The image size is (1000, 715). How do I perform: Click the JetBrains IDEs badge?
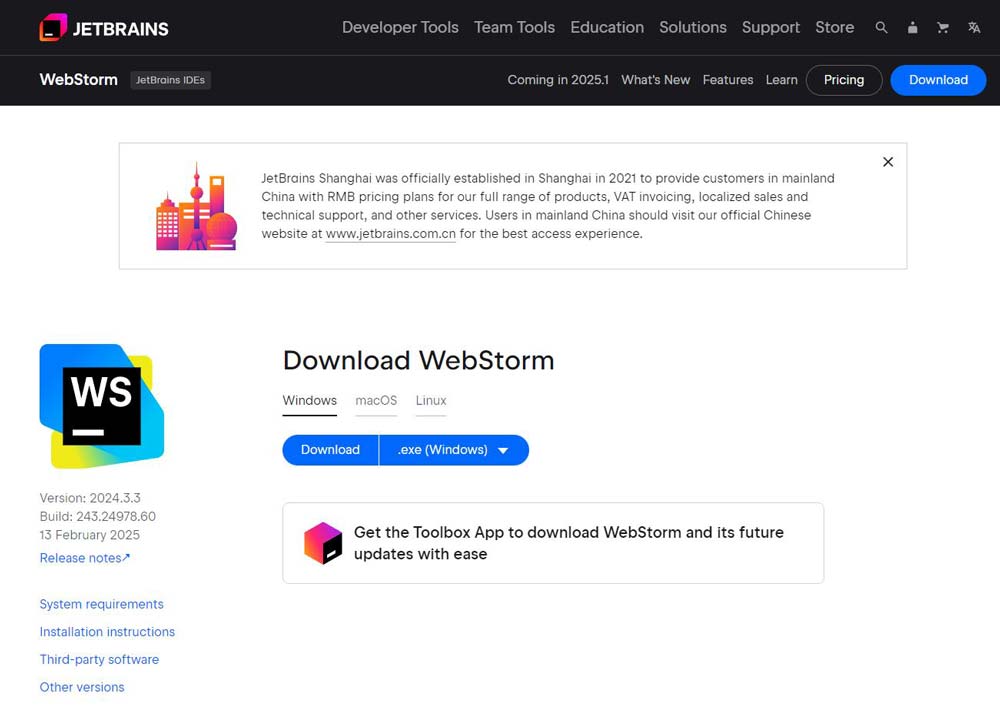click(x=170, y=80)
